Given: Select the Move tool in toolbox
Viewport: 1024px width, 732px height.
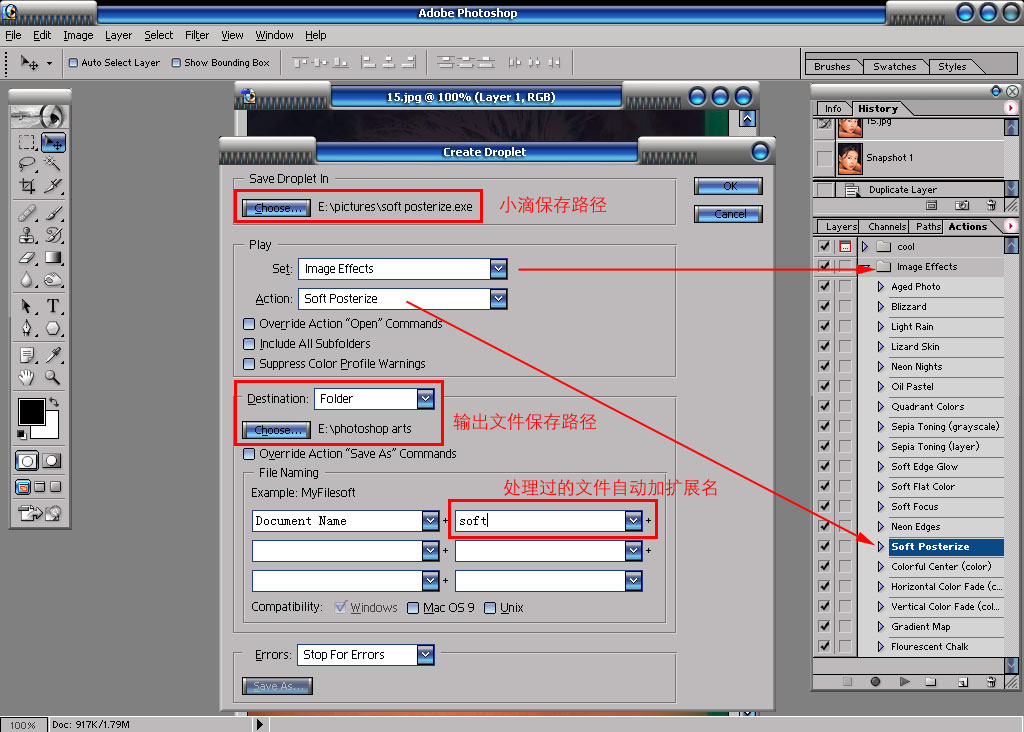Looking at the screenshot, I should [x=53, y=142].
